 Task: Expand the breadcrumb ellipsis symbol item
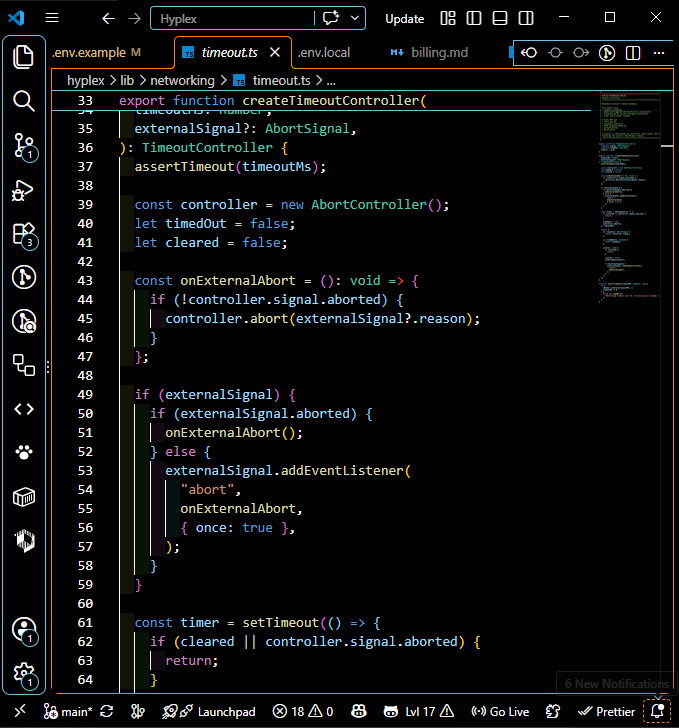331,81
